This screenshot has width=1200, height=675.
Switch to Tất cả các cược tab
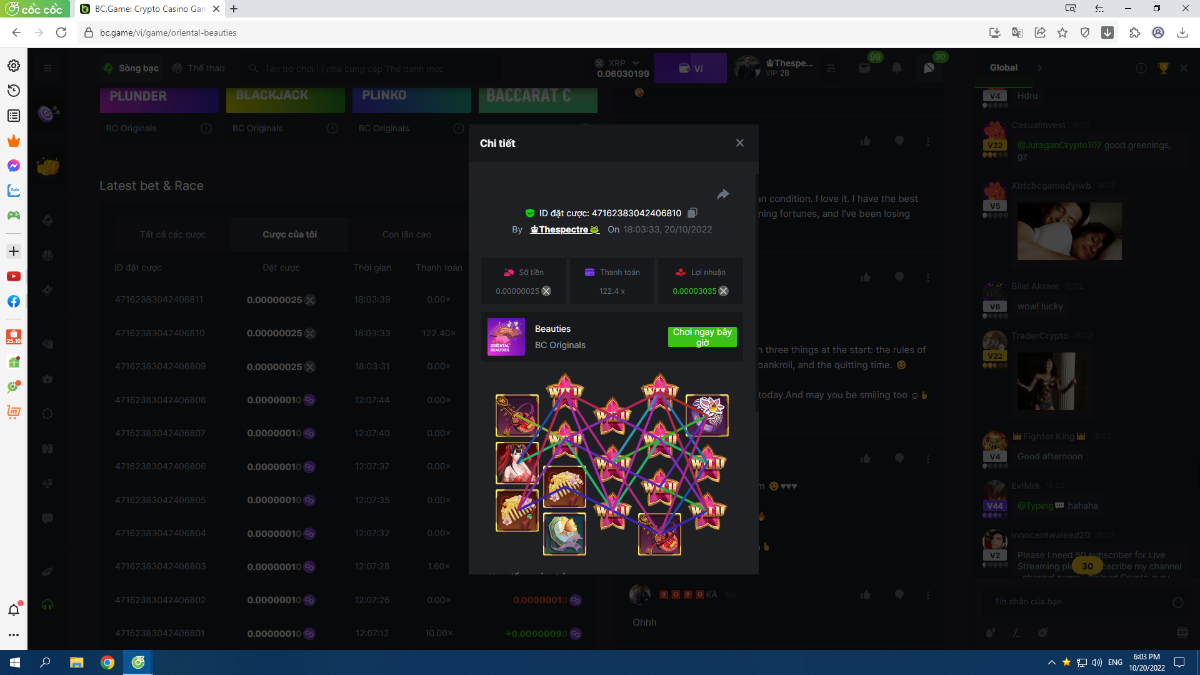point(173,234)
